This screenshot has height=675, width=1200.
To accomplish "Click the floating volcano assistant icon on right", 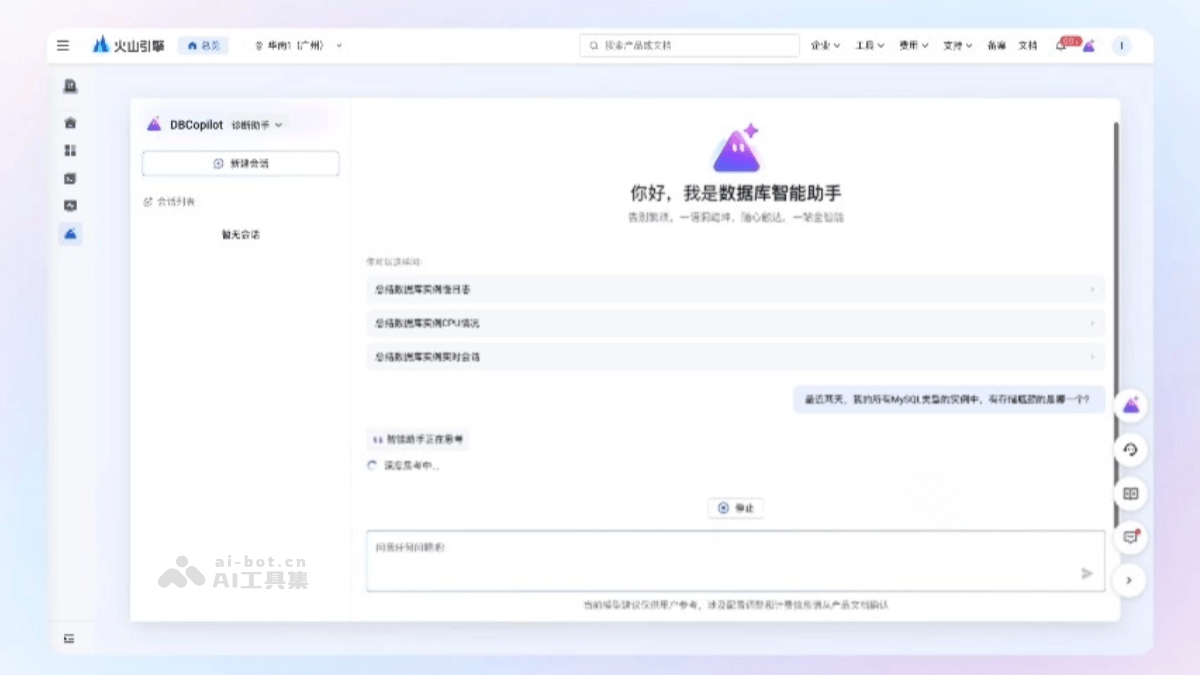I will pos(1130,404).
